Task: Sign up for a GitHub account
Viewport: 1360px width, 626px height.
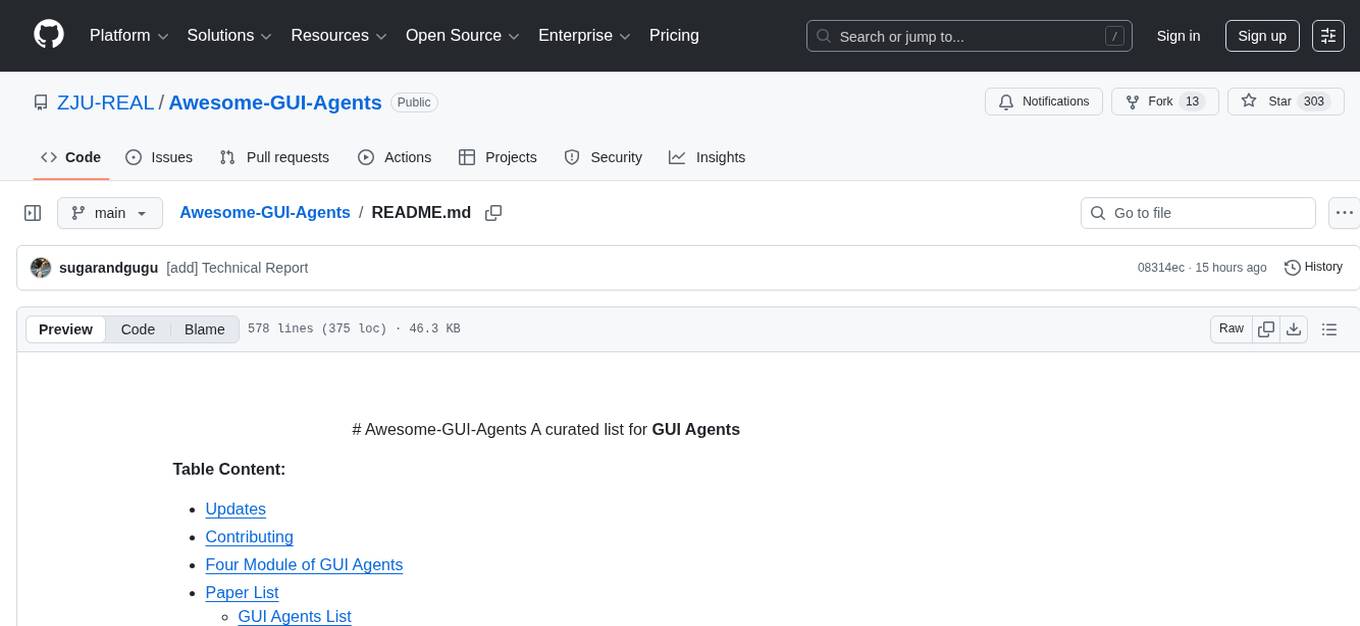Action: click(x=1261, y=35)
